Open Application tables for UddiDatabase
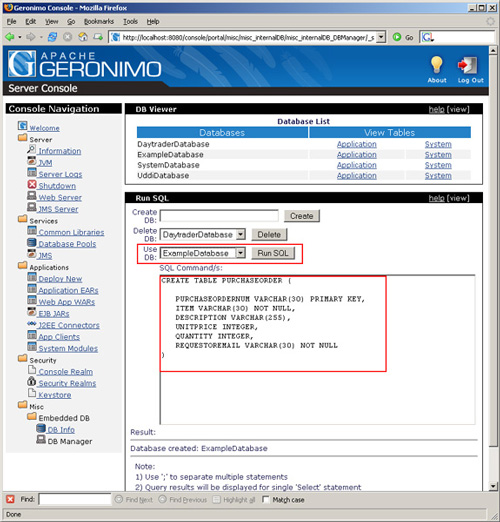Screen dimensions: 500x522 [356, 175]
